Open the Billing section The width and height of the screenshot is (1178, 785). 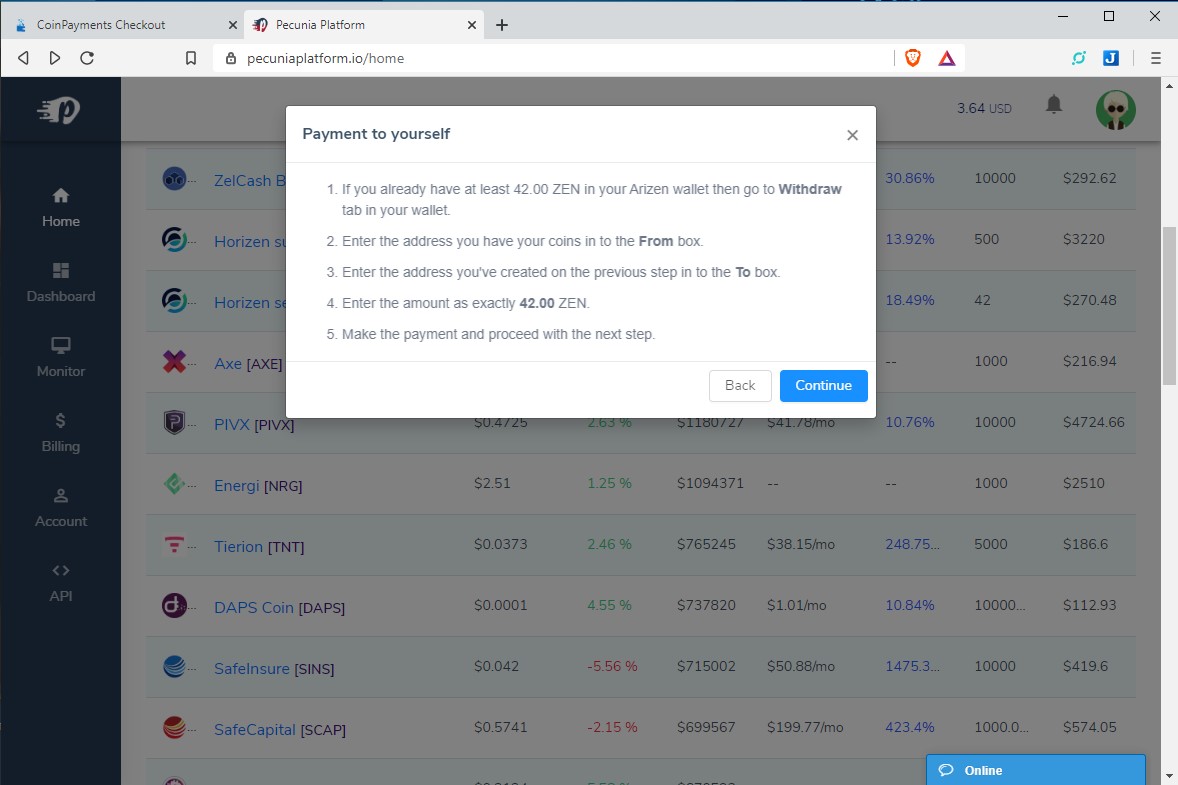61,433
